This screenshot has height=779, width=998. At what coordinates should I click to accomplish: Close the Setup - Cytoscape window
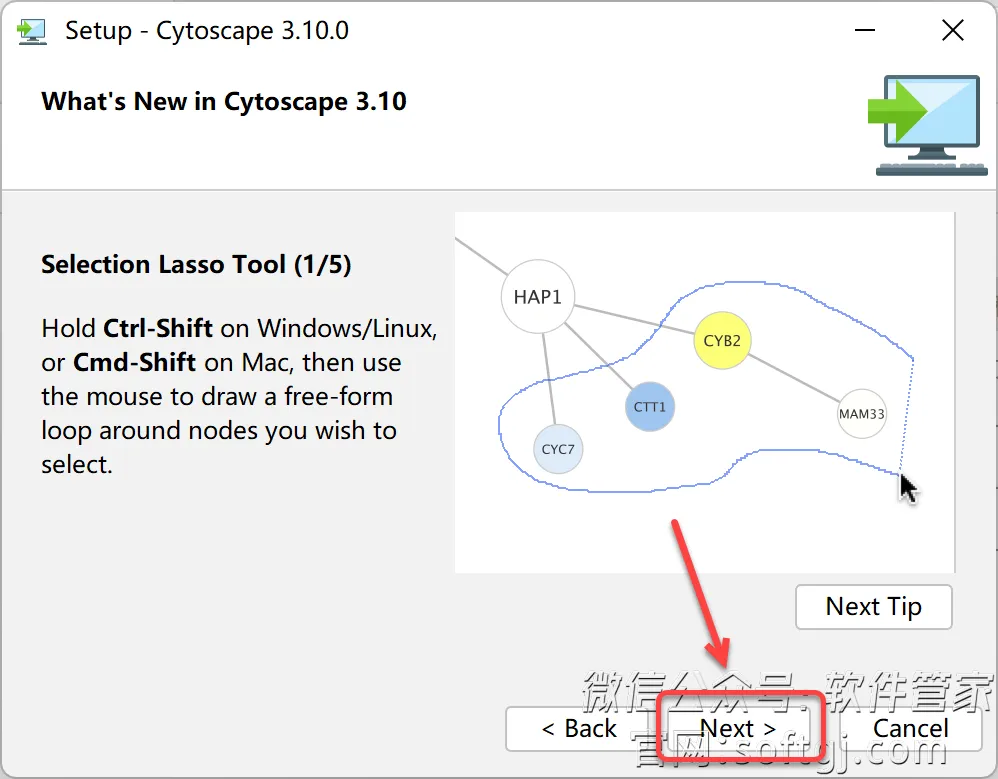pyautogui.click(x=953, y=30)
